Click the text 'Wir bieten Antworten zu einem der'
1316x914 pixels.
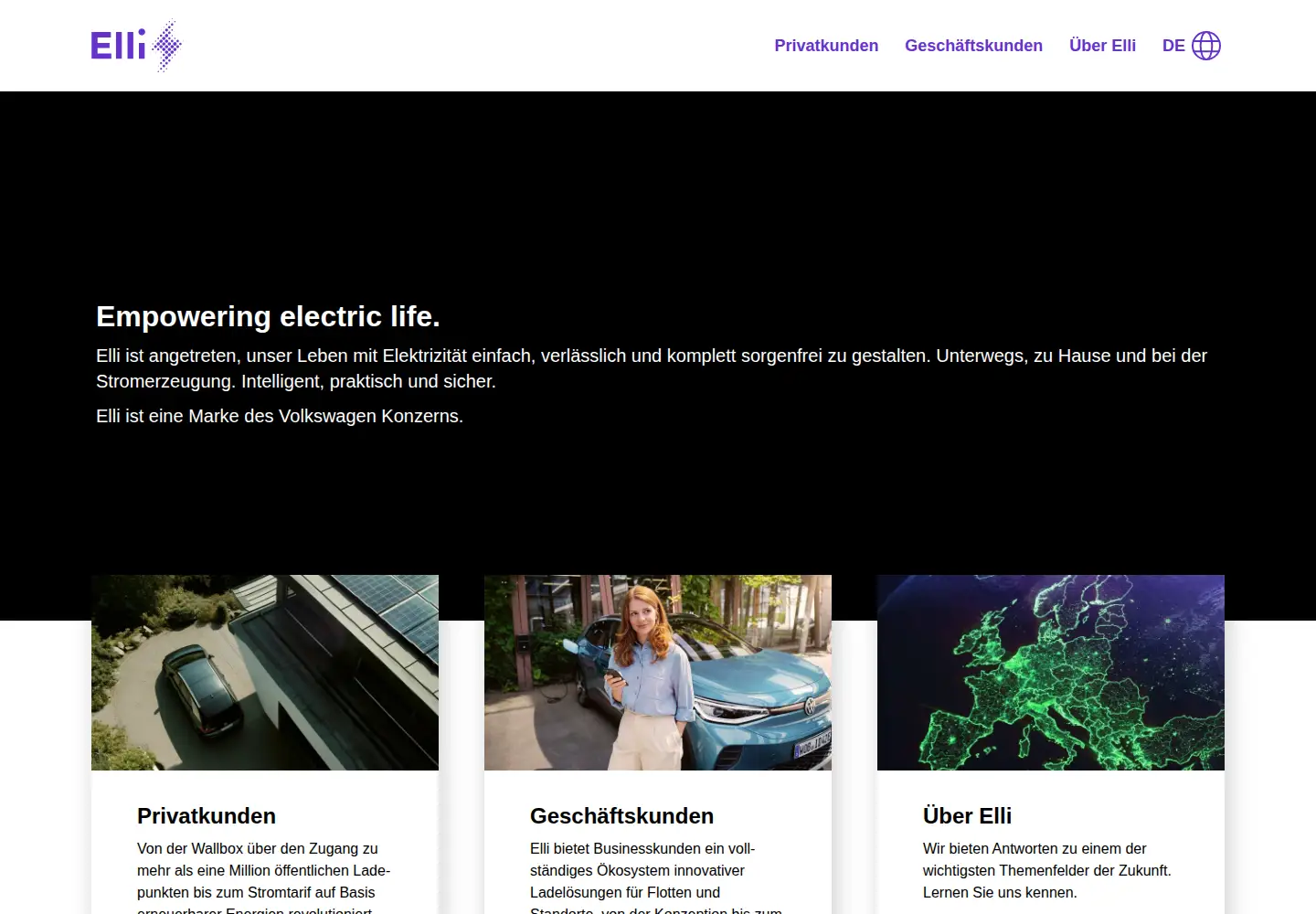[x=1035, y=848]
